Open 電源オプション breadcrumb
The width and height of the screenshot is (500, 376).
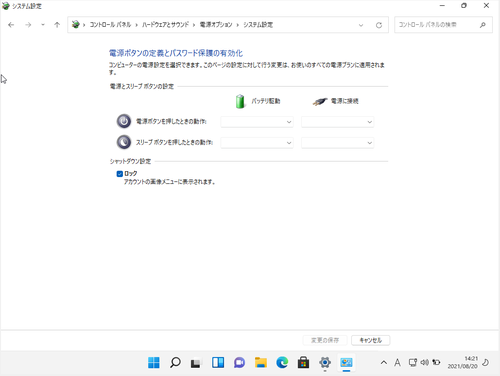(x=216, y=25)
